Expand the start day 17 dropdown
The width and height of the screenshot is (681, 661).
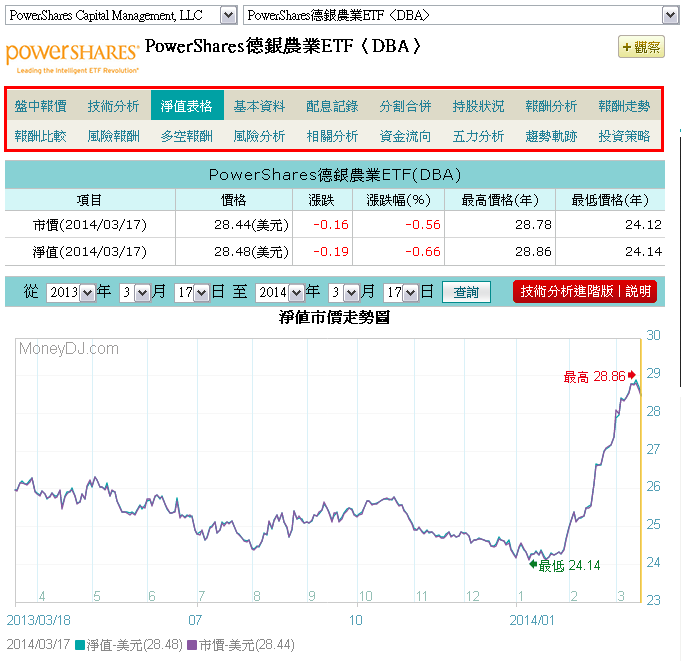point(192,292)
